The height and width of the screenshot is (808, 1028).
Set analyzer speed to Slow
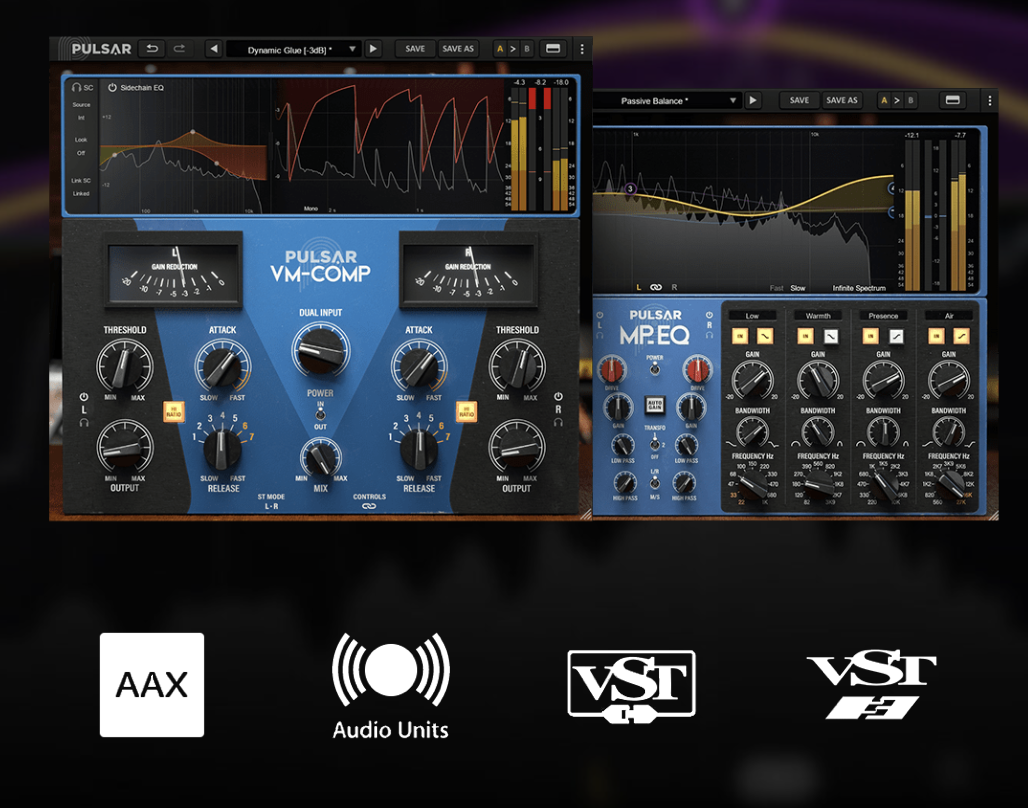tap(798, 288)
